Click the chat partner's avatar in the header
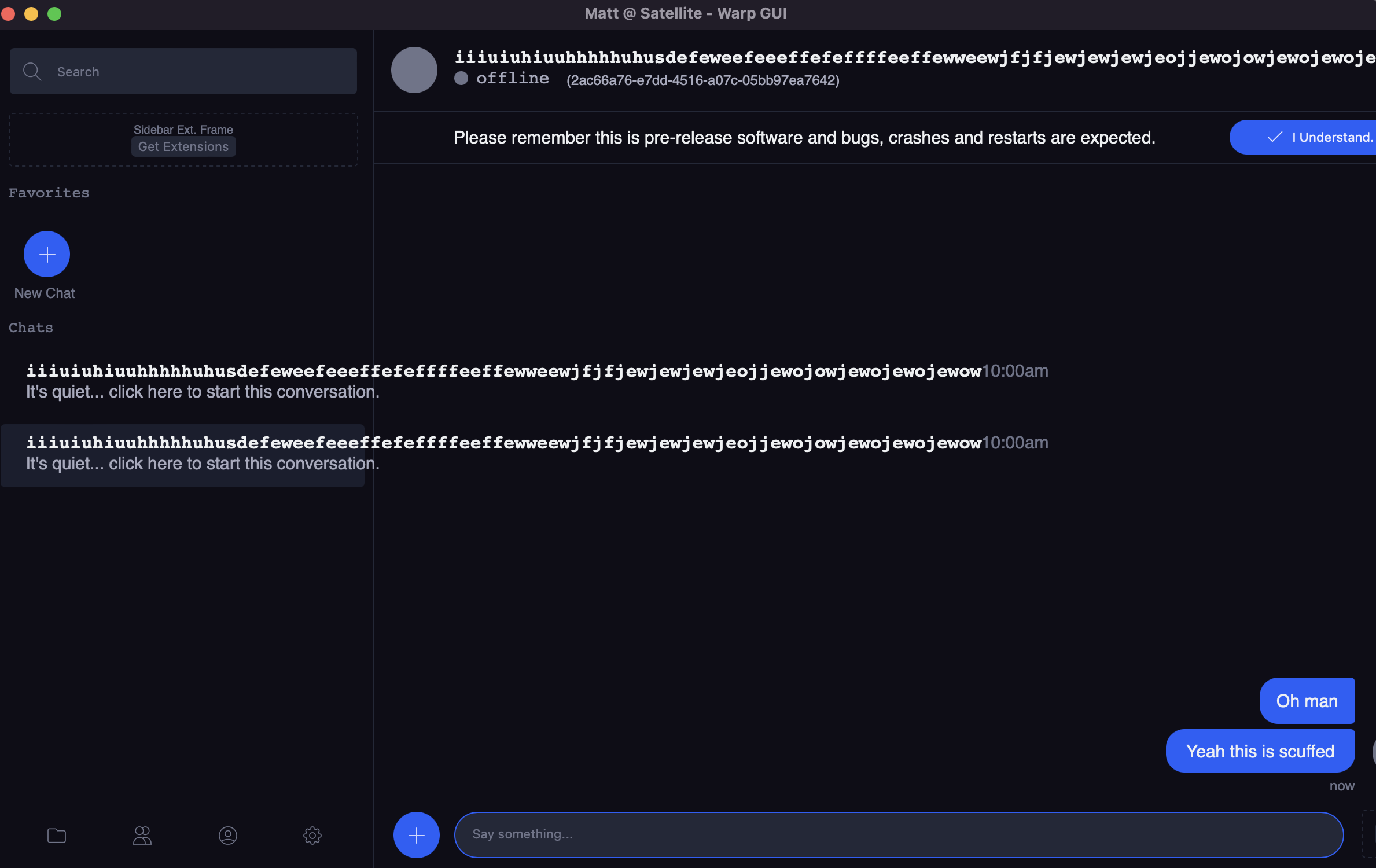Image resolution: width=1376 pixels, height=868 pixels. (414, 69)
